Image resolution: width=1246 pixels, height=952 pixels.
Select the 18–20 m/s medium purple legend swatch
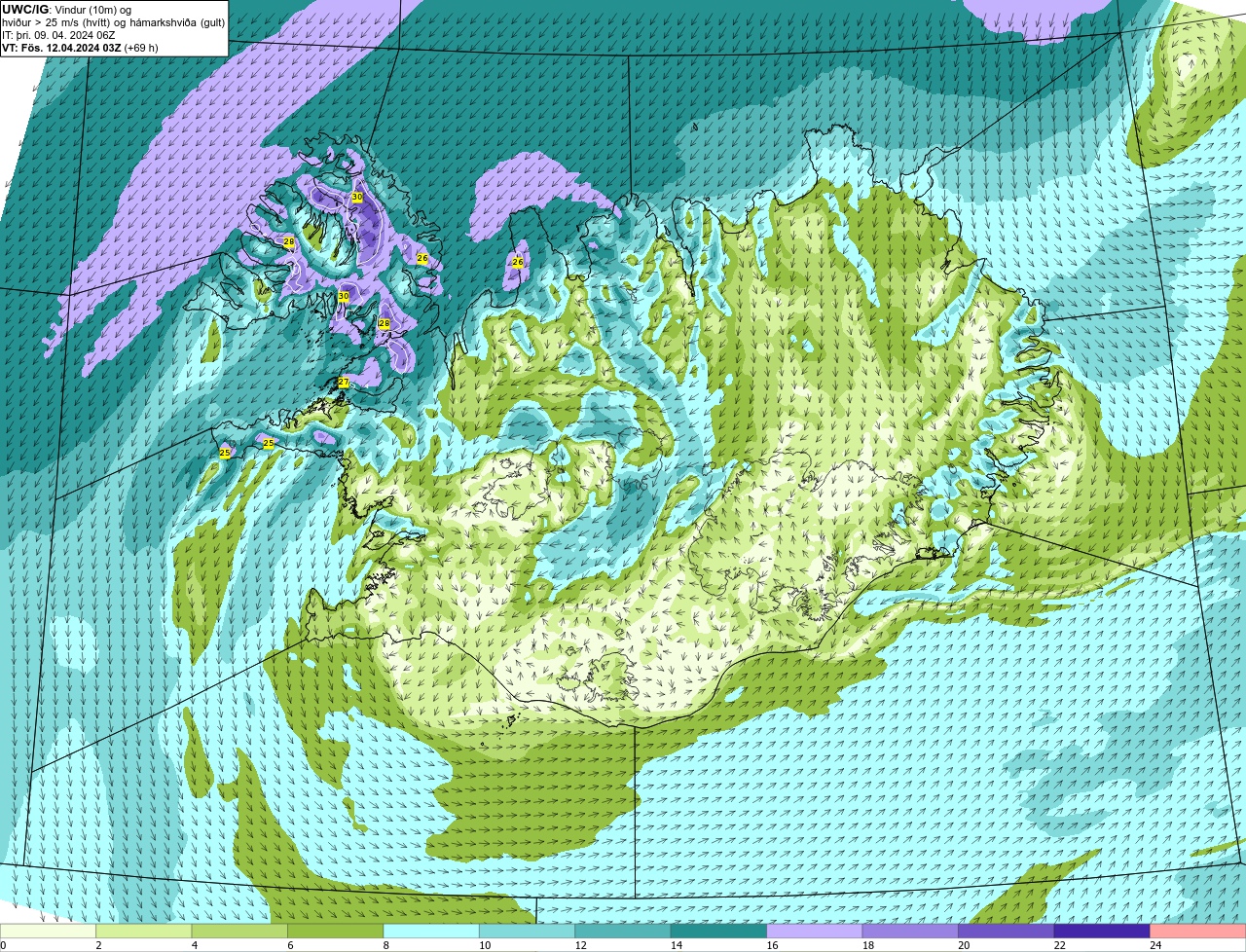911,931
